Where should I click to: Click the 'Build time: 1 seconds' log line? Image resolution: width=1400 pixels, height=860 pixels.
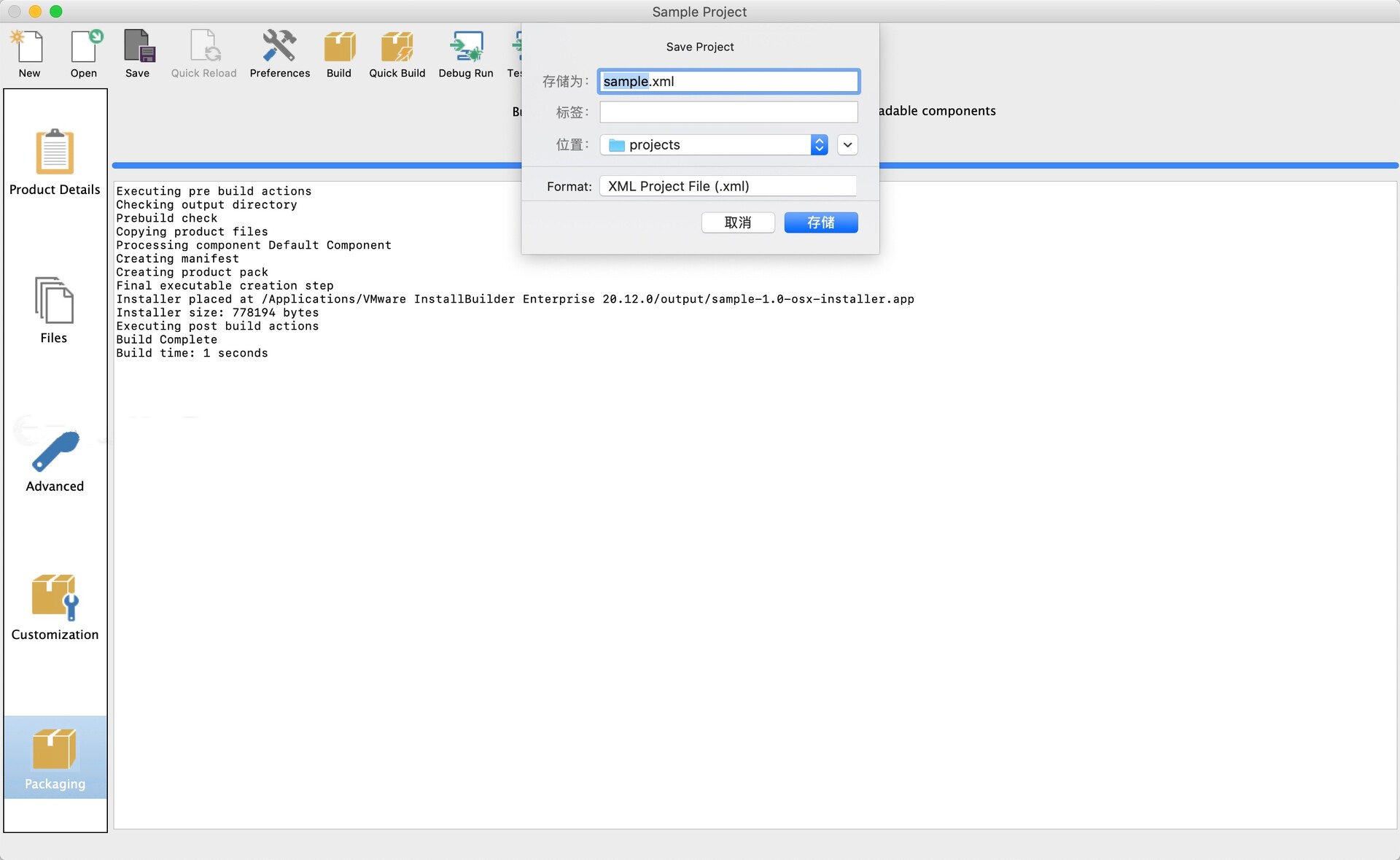[192, 353]
